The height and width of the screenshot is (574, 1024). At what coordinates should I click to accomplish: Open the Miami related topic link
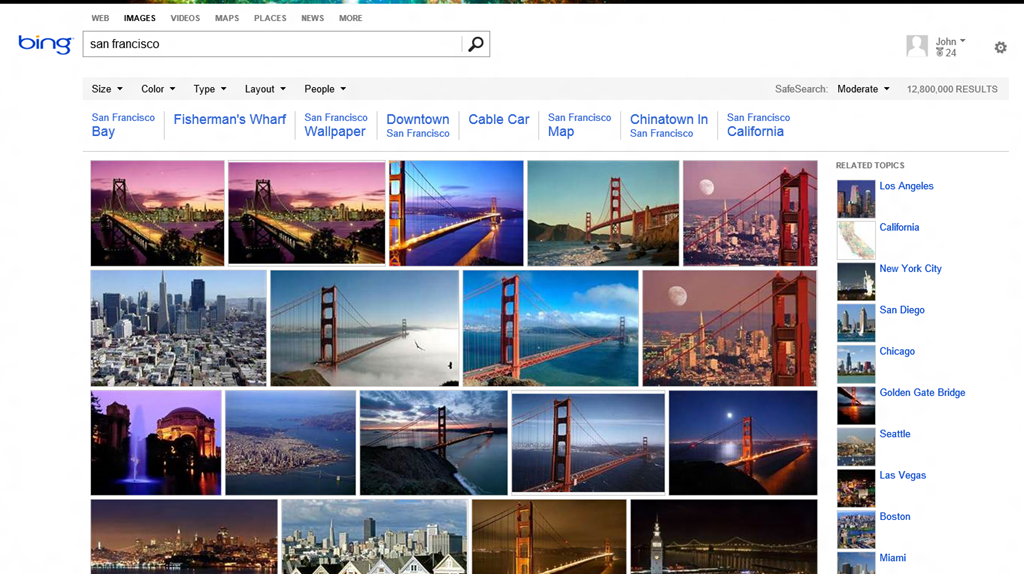[892, 558]
